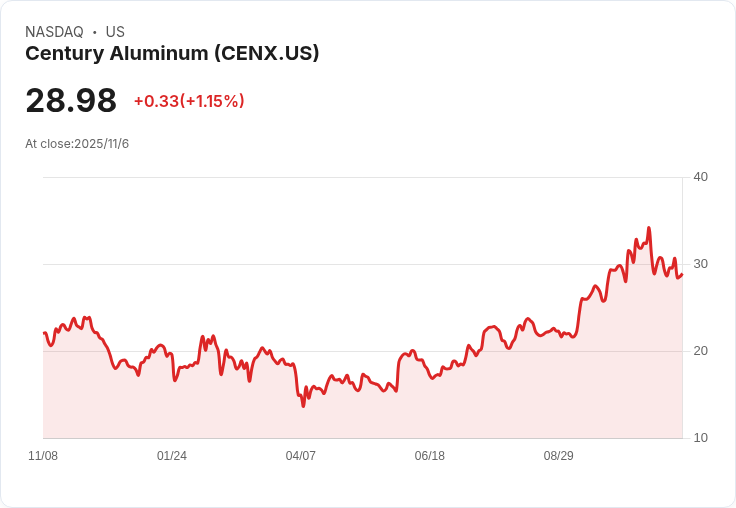The height and width of the screenshot is (508, 736).
Task: Click the 06/18 x-axis date label
Action: point(429,456)
